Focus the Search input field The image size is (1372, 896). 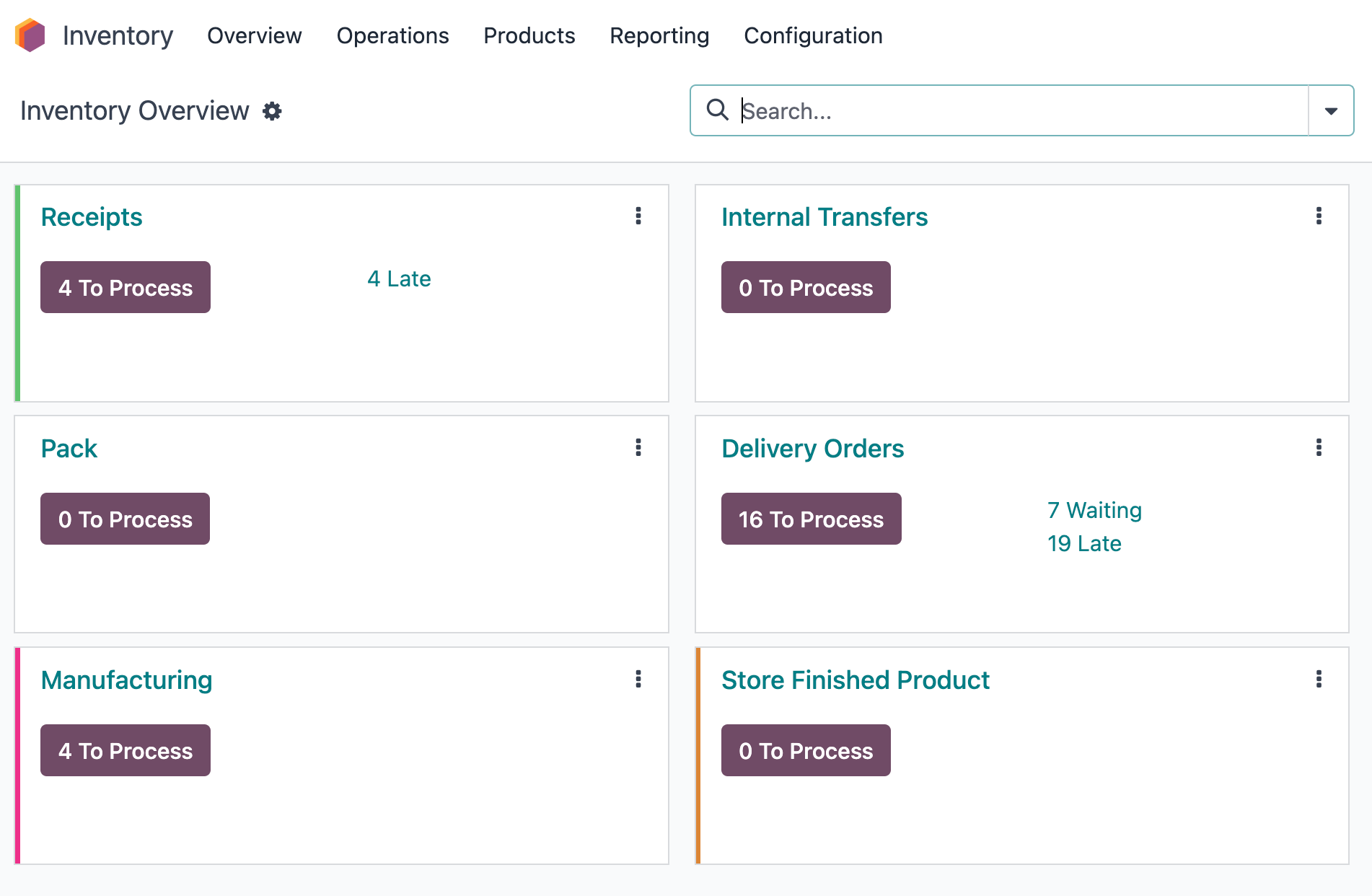point(1023,110)
